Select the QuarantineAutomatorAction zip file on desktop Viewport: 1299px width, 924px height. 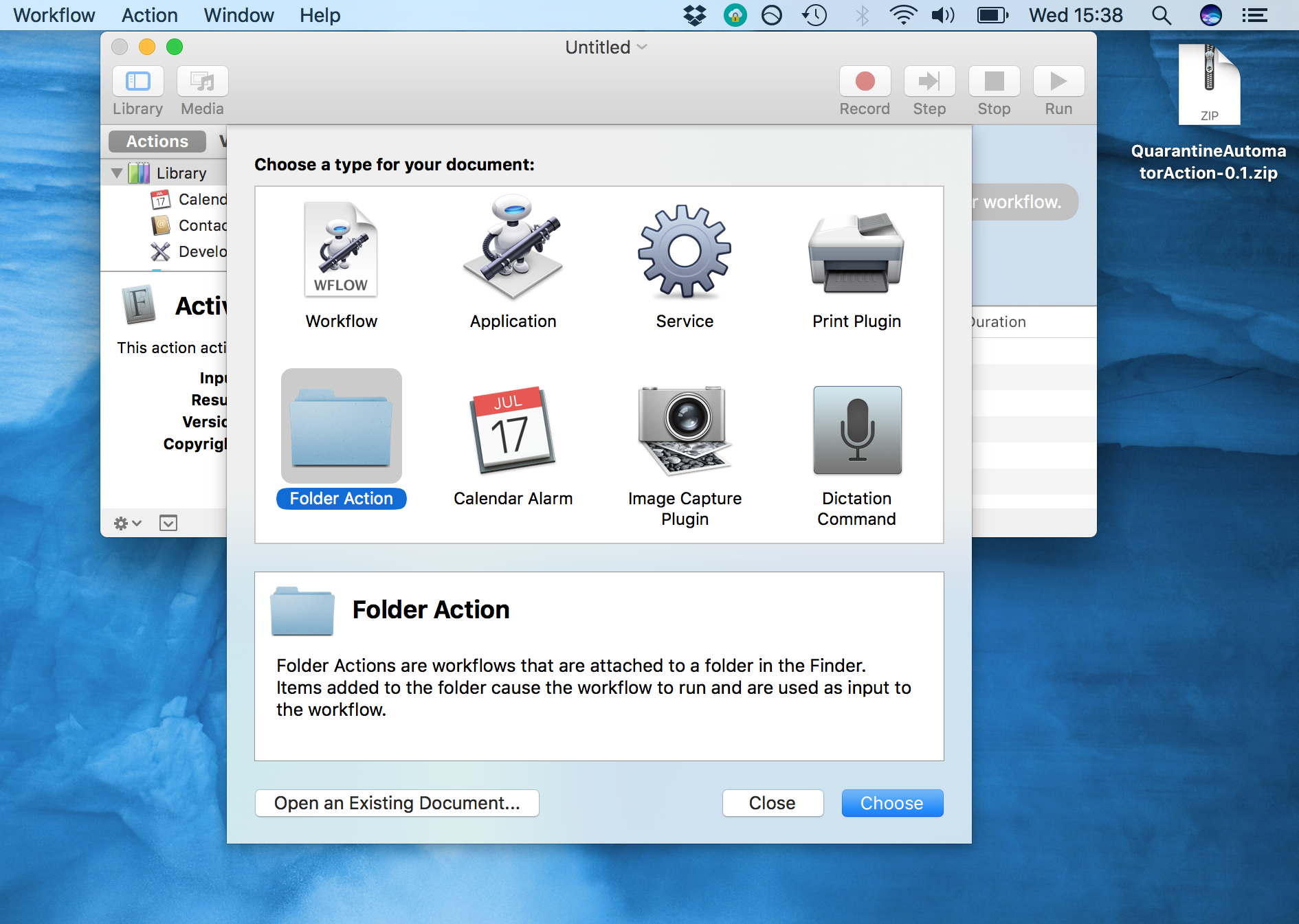(1208, 113)
